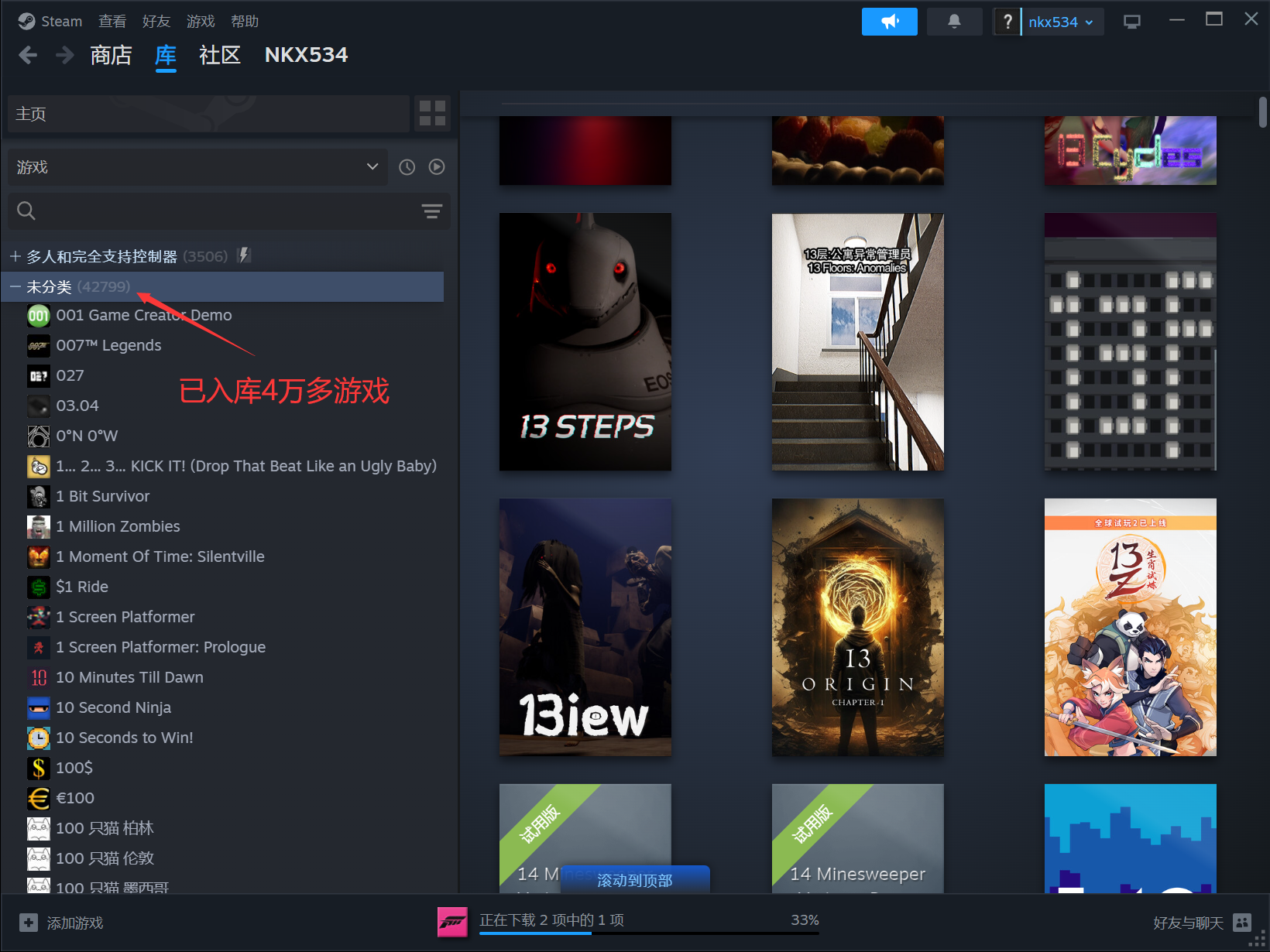
Task: Select the 03.04 game entry
Action: click(77, 406)
